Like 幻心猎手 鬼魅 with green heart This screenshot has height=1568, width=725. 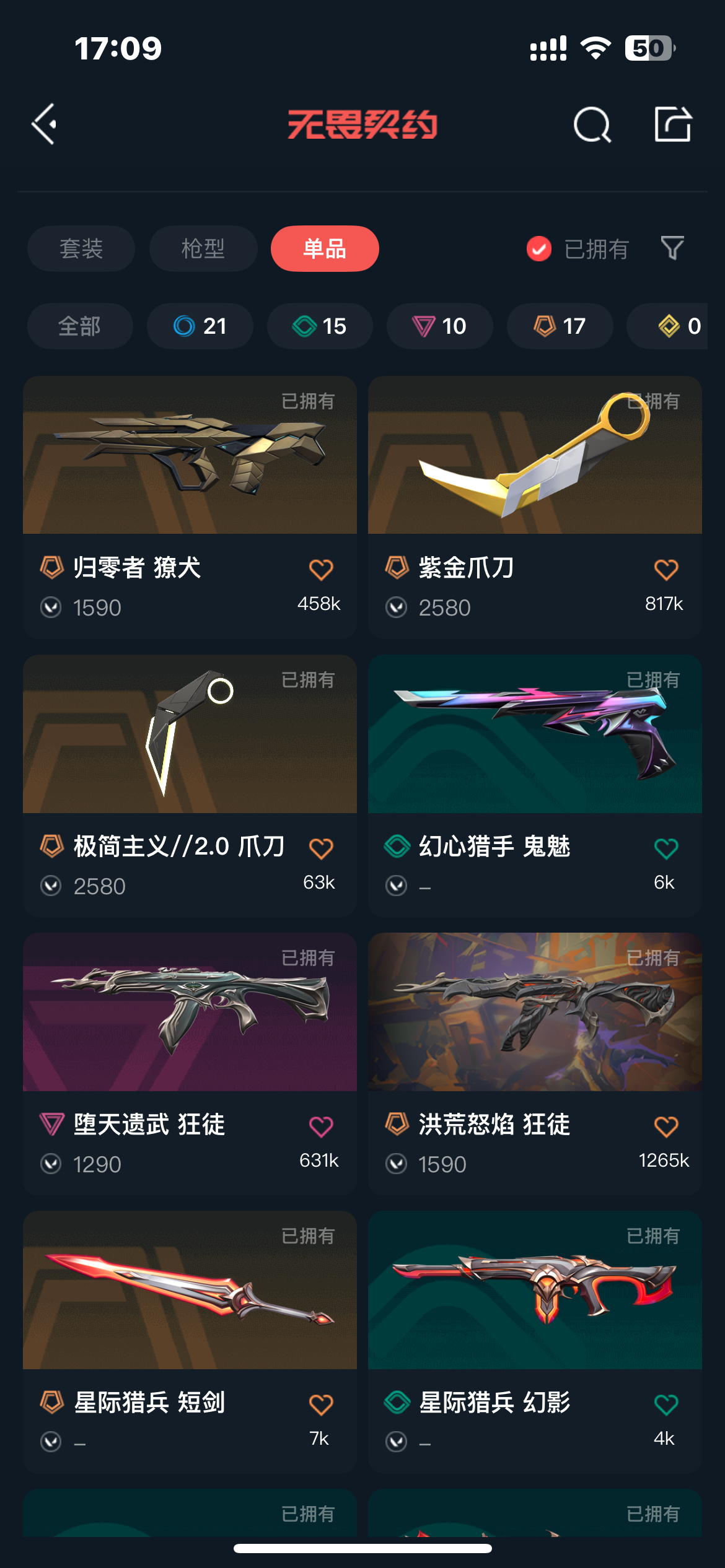pos(666,848)
